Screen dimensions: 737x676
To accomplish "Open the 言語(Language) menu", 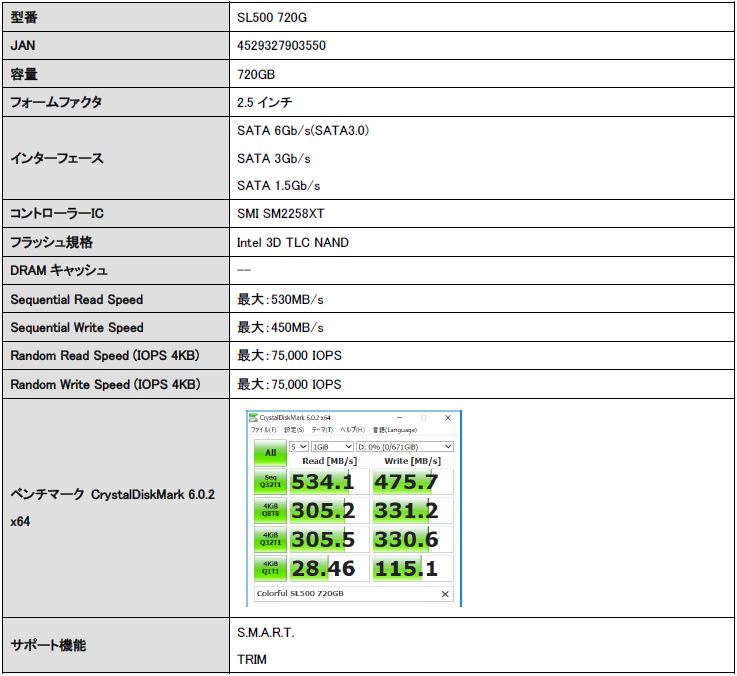I will tap(394, 430).
